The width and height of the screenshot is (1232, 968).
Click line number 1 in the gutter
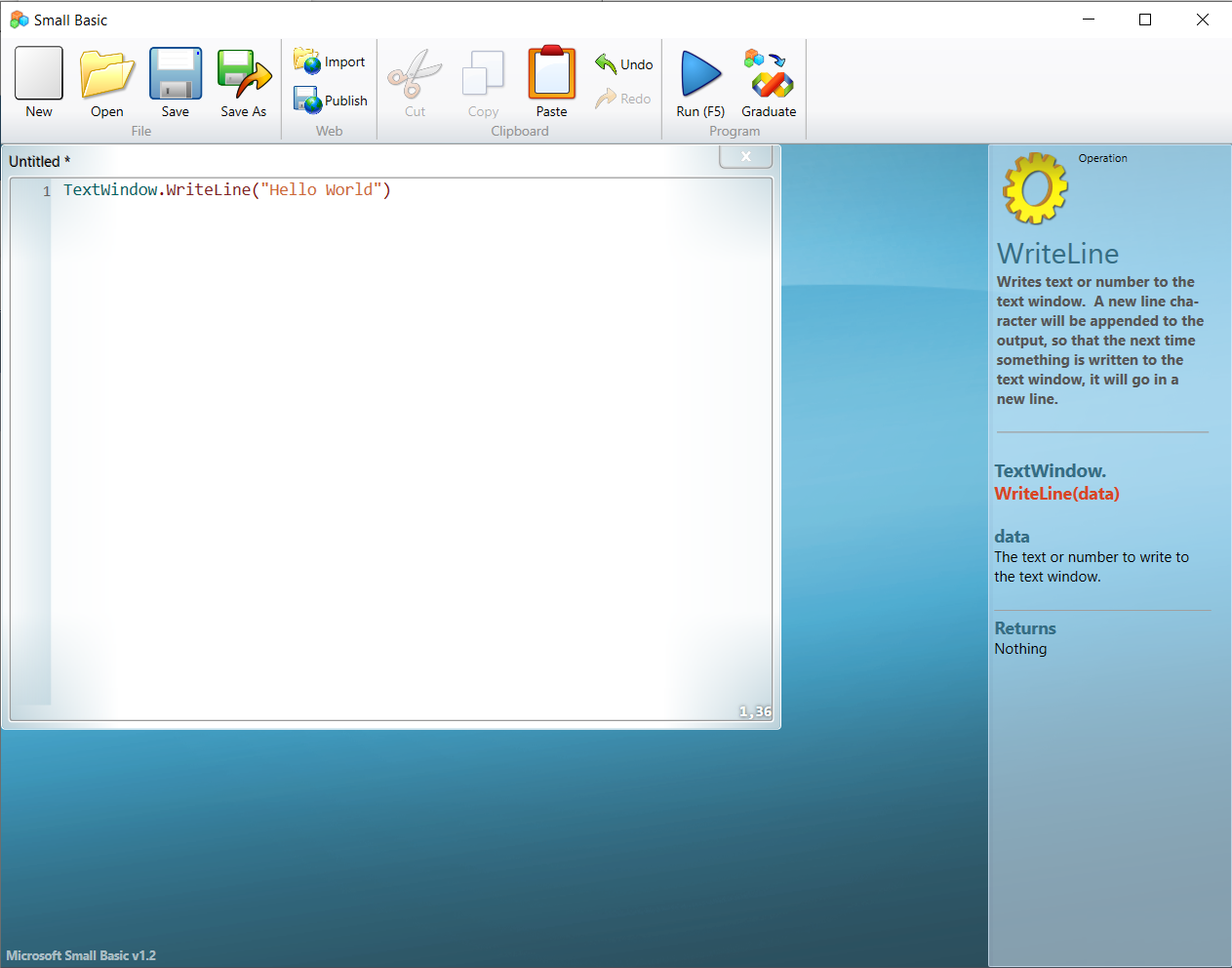(47, 191)
